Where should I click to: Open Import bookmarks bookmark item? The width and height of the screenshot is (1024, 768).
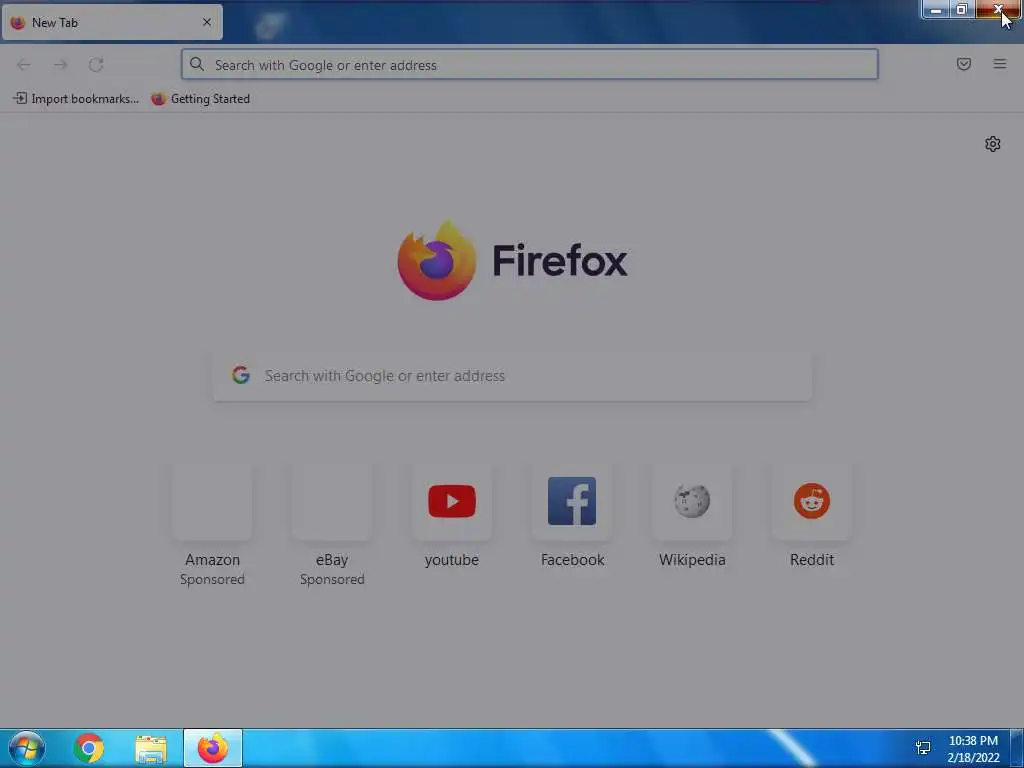76,99
